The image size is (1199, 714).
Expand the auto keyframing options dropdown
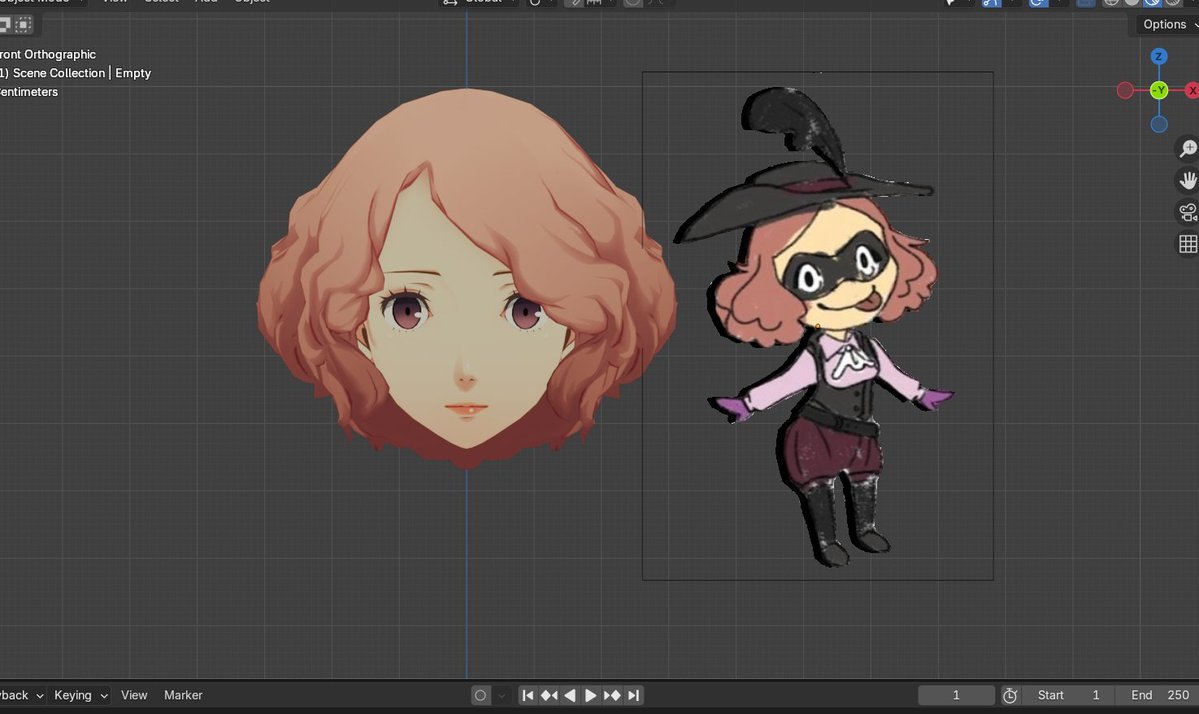(x=501, y=695)
